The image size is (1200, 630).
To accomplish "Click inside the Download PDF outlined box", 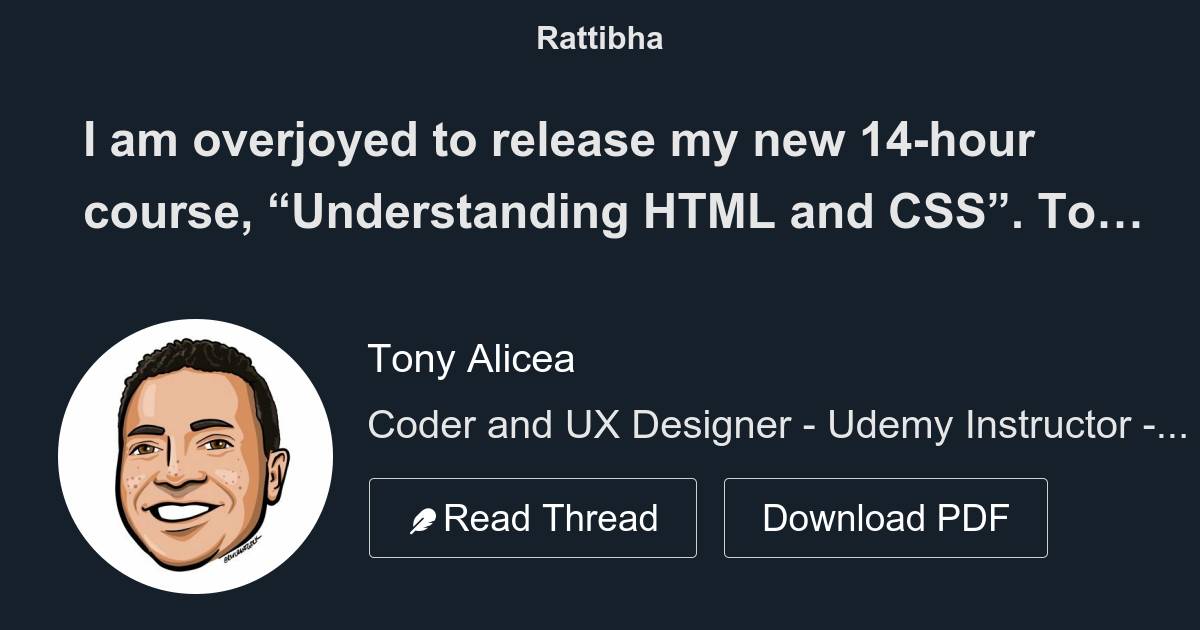I will (x=885, y=517).
